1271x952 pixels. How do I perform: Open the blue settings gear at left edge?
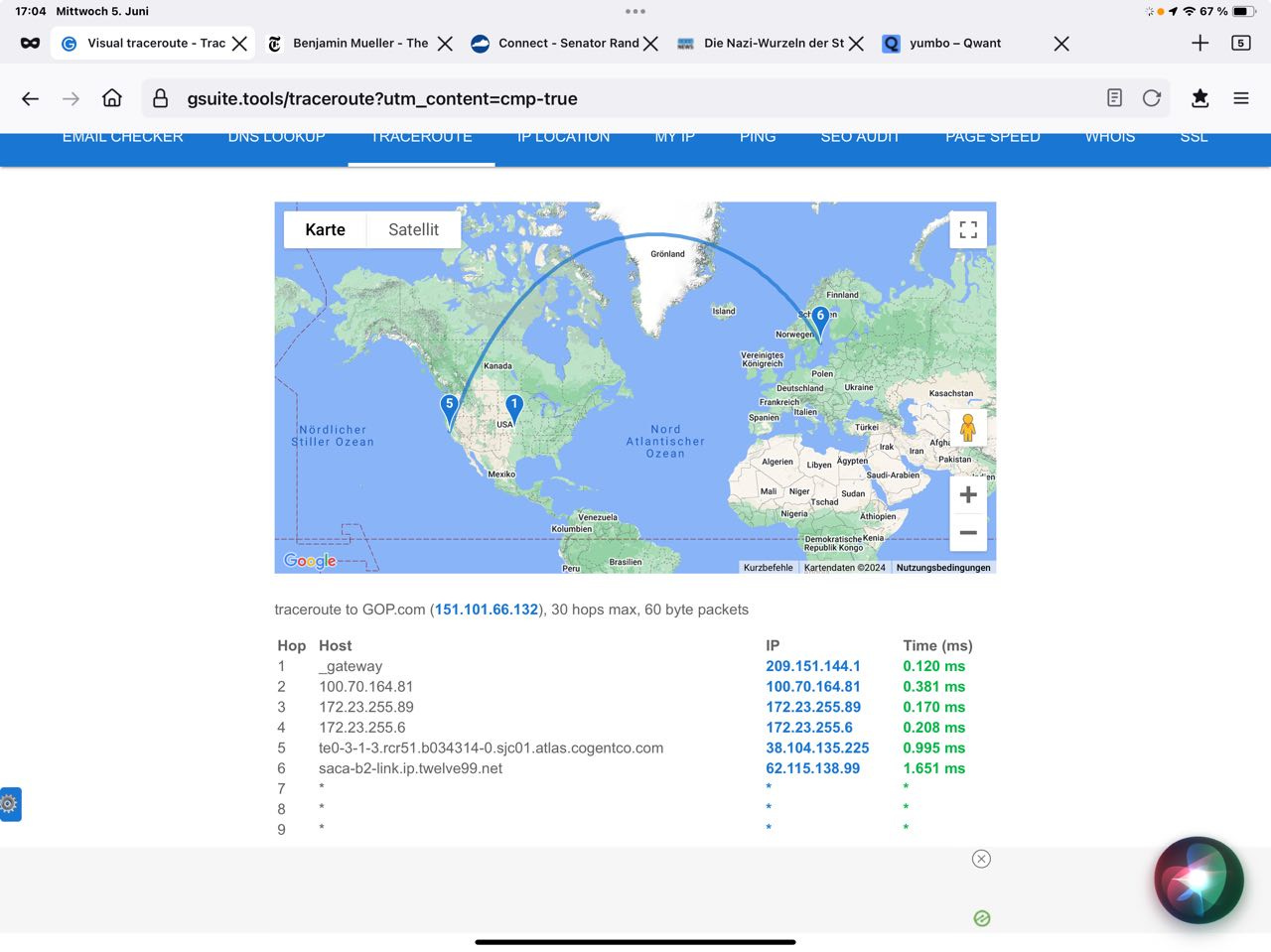pos(10,804)
